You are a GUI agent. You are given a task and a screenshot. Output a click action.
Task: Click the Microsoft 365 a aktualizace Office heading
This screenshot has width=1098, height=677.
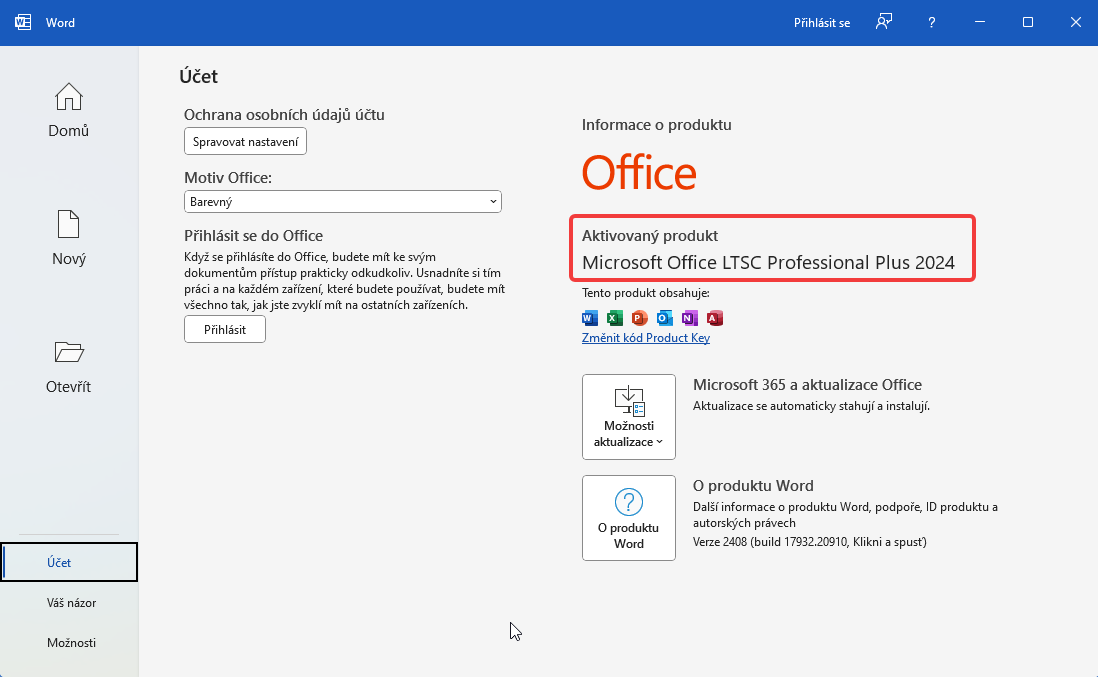[807, 384]
